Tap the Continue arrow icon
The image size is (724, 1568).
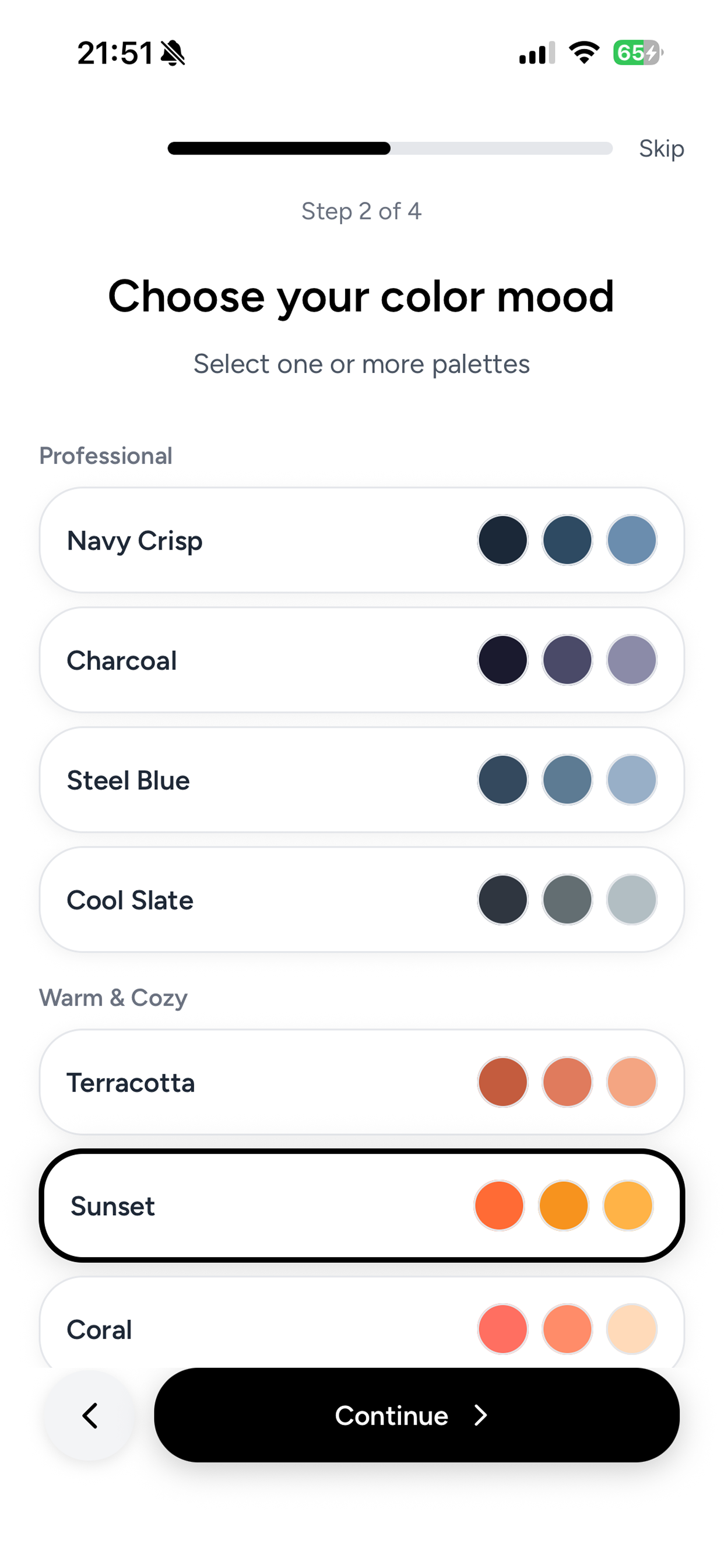(481, 1416)
